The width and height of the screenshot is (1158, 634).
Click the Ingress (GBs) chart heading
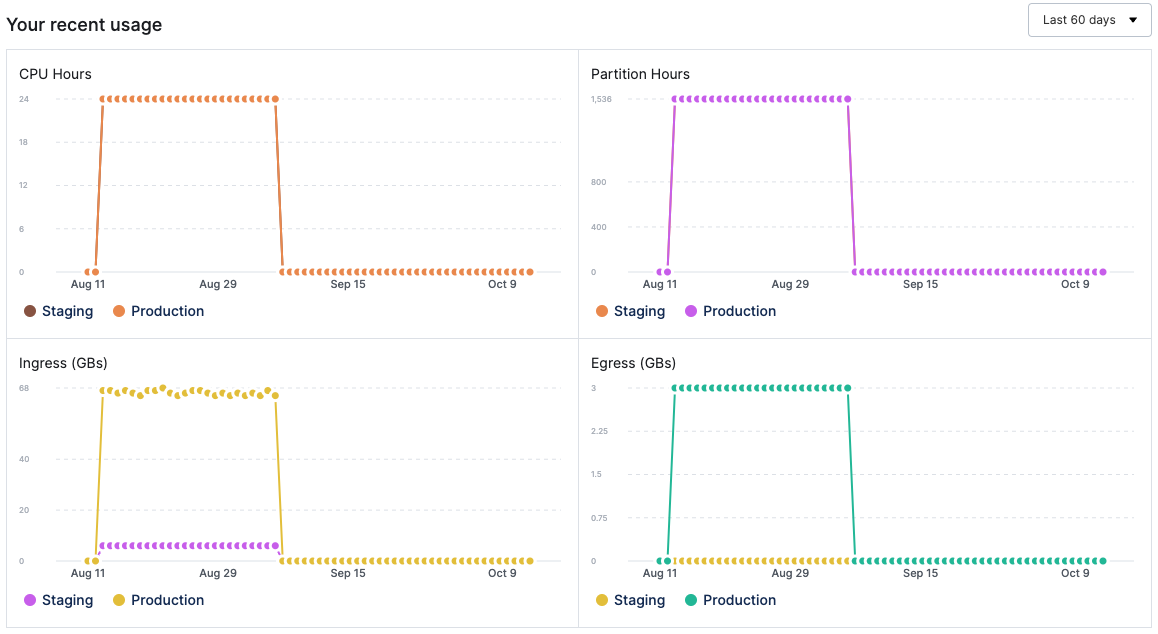(63, 363)
